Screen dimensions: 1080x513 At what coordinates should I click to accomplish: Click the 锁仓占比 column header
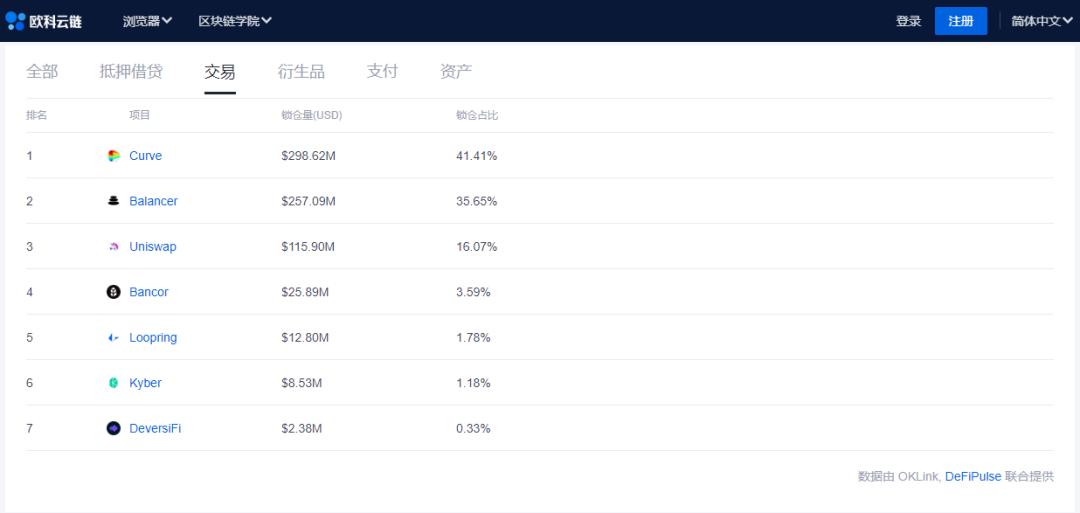point(477,115)
